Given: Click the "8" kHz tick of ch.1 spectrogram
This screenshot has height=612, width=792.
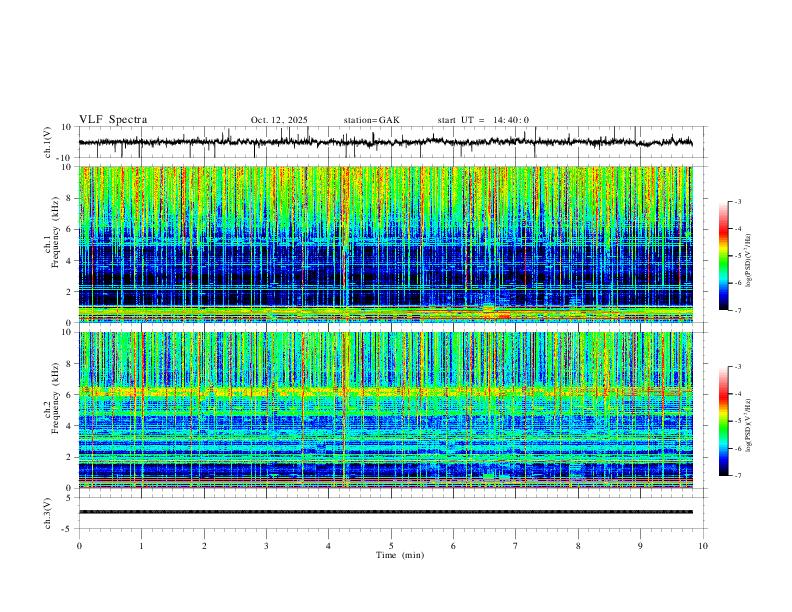Looking at the screenshot, I should click(x=69, y=198).
